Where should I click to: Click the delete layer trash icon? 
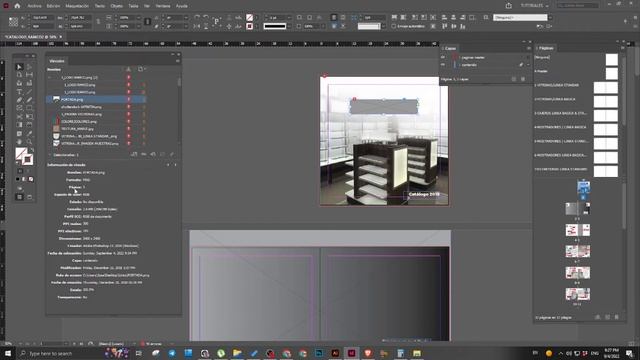coord(523,79)
